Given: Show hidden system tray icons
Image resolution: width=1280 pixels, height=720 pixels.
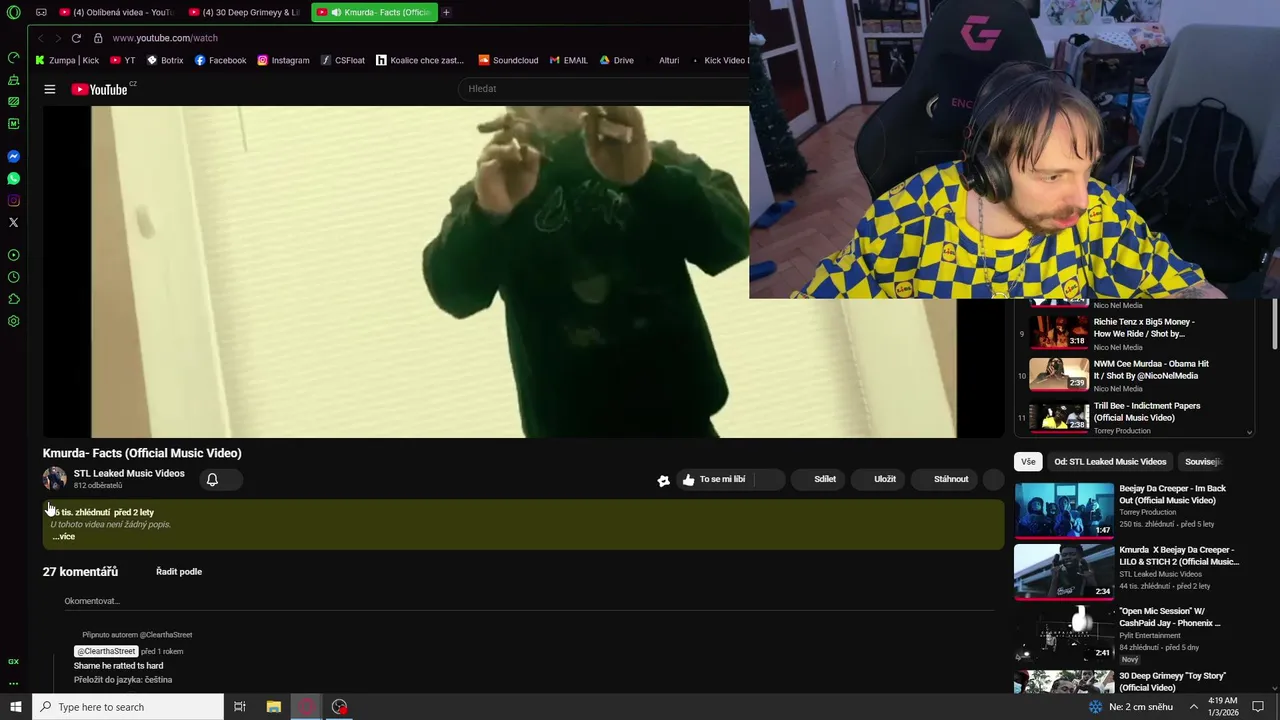Looking at the screenshot, I should tap(1194, 706).
